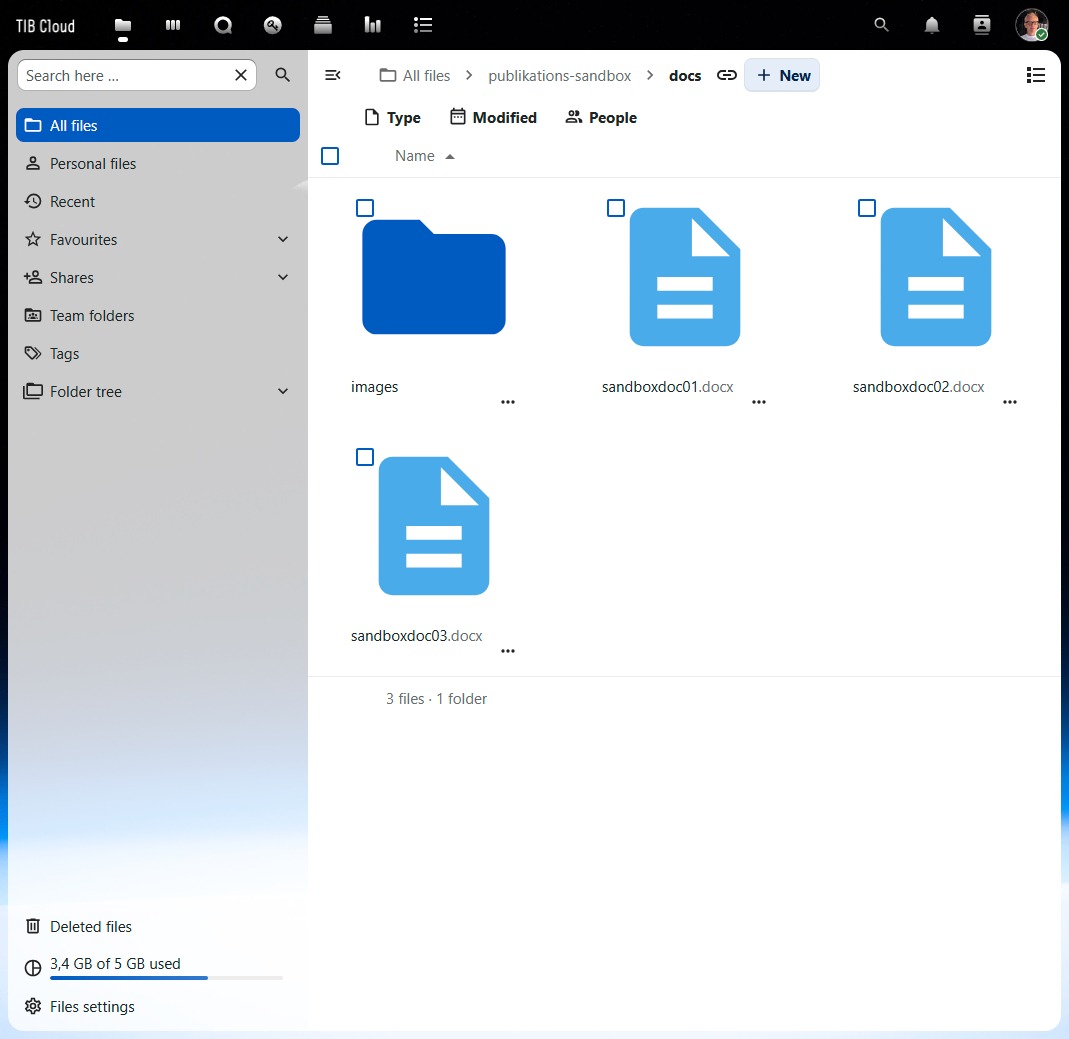Enable the select-all files checkbox
This screenshot has width=1069, height=1039.
point(330,156)
